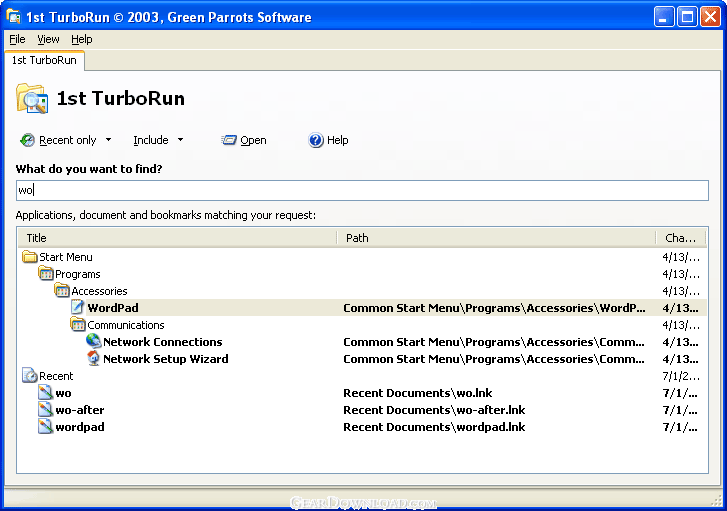Click the Recent clock folder icon

tap(30, 376)
